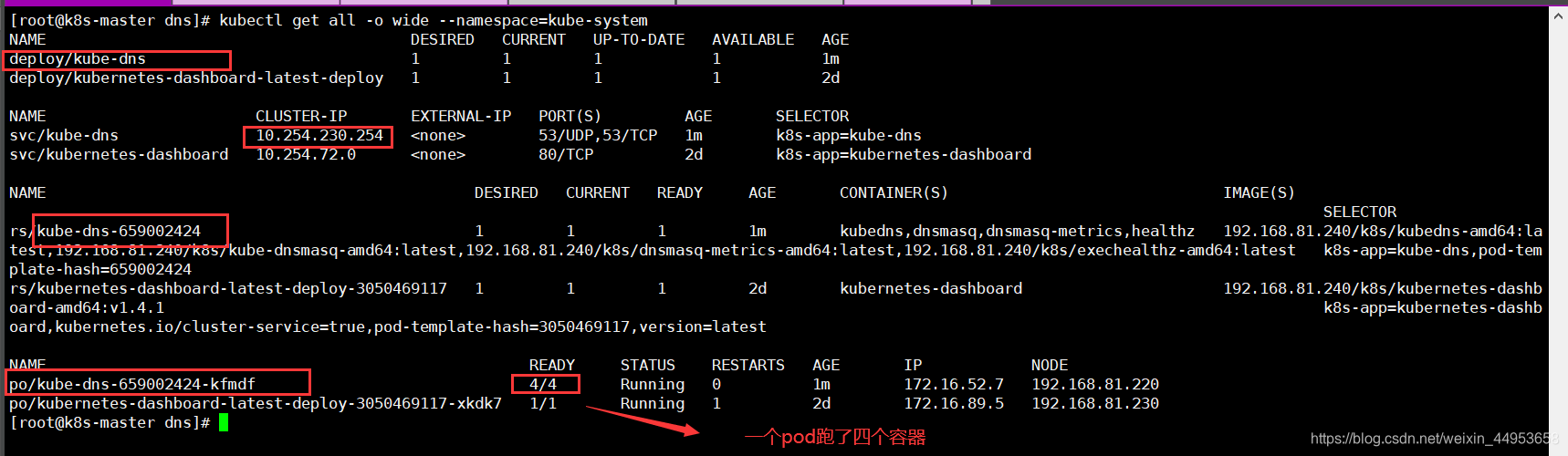Select 'deploy/kubernetes-dashboard-latest-deploy' row name

click(196, 78)
